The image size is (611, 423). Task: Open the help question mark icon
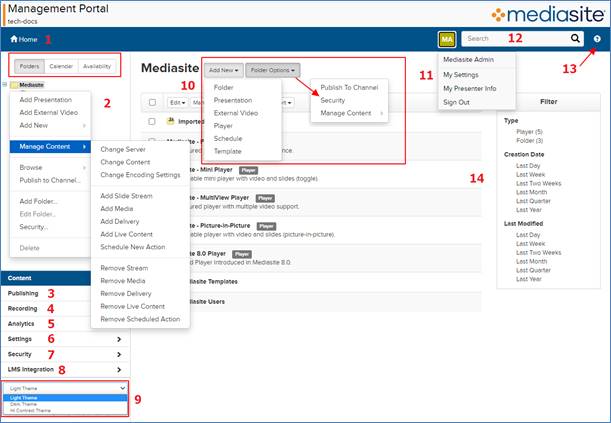click(x=597, y=39)
